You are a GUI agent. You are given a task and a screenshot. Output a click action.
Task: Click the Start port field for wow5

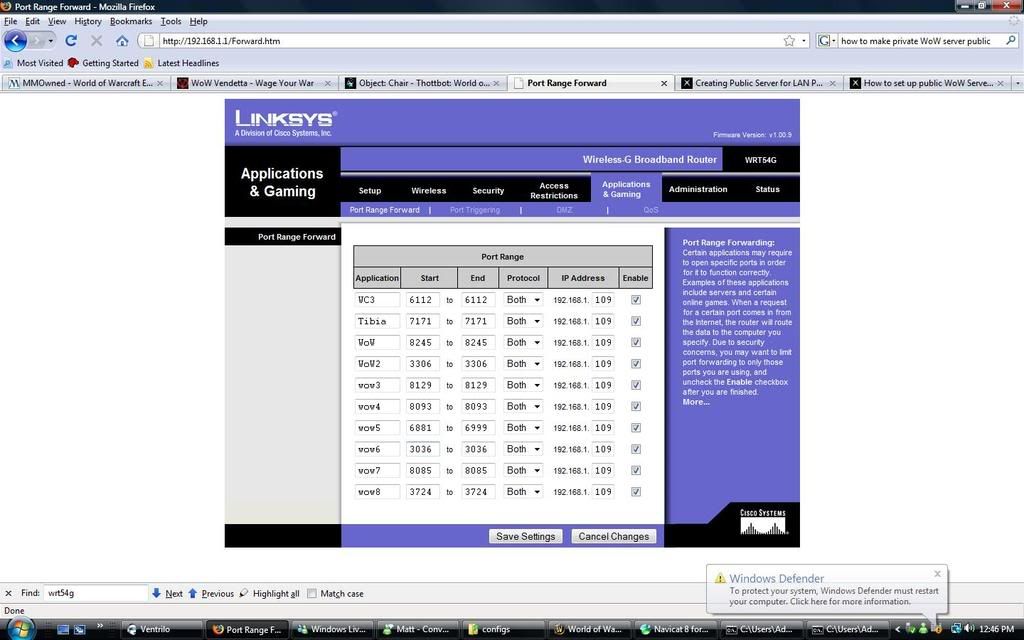point(422,428)
